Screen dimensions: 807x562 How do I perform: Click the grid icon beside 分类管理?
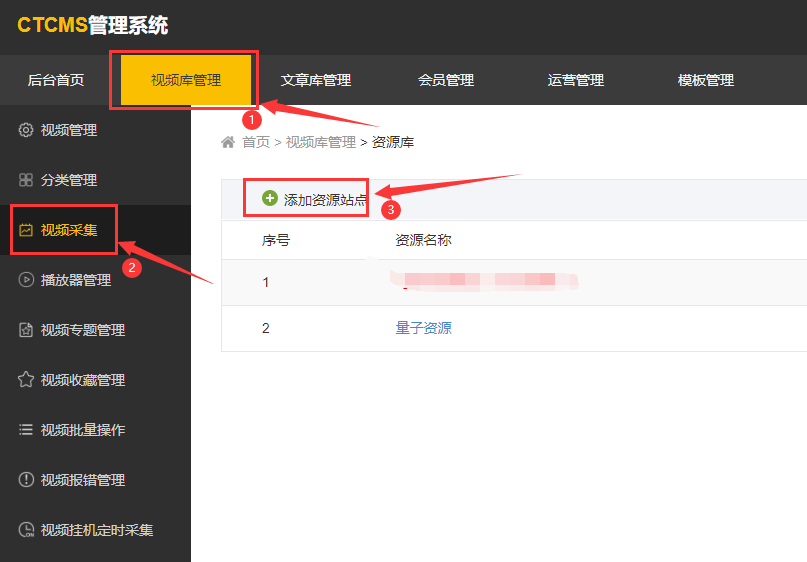click(x=26, y=180)
